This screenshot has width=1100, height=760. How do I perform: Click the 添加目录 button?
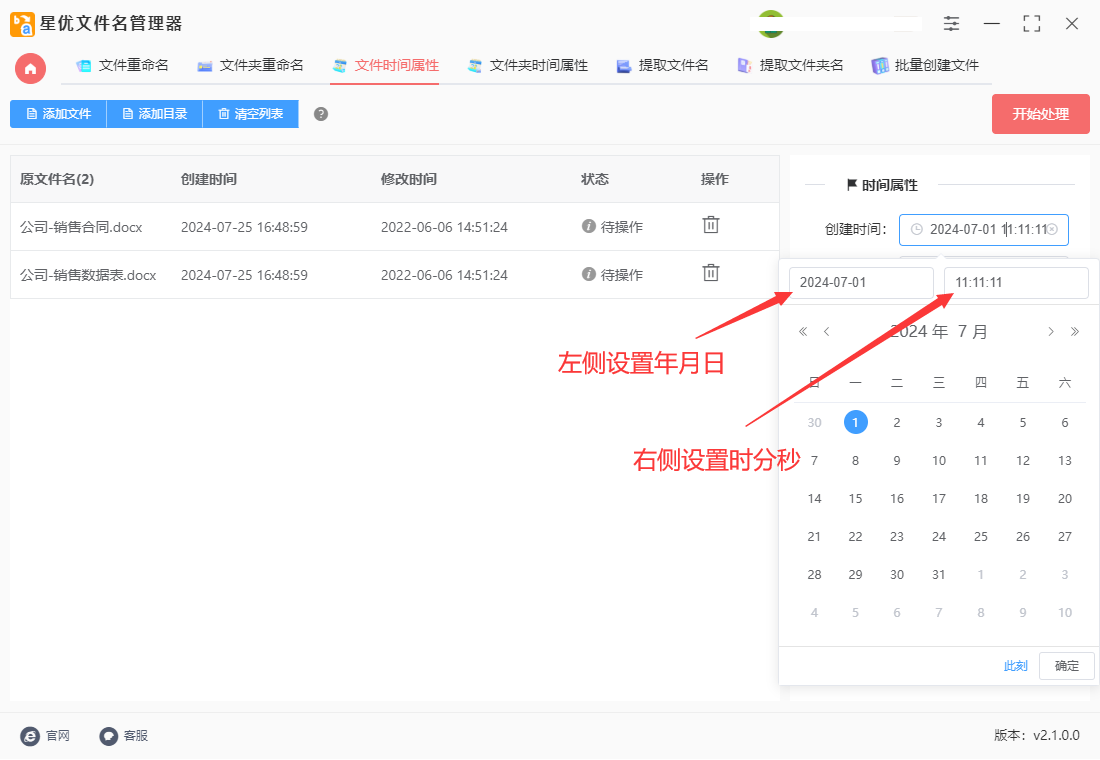click(x=154, y=114)
